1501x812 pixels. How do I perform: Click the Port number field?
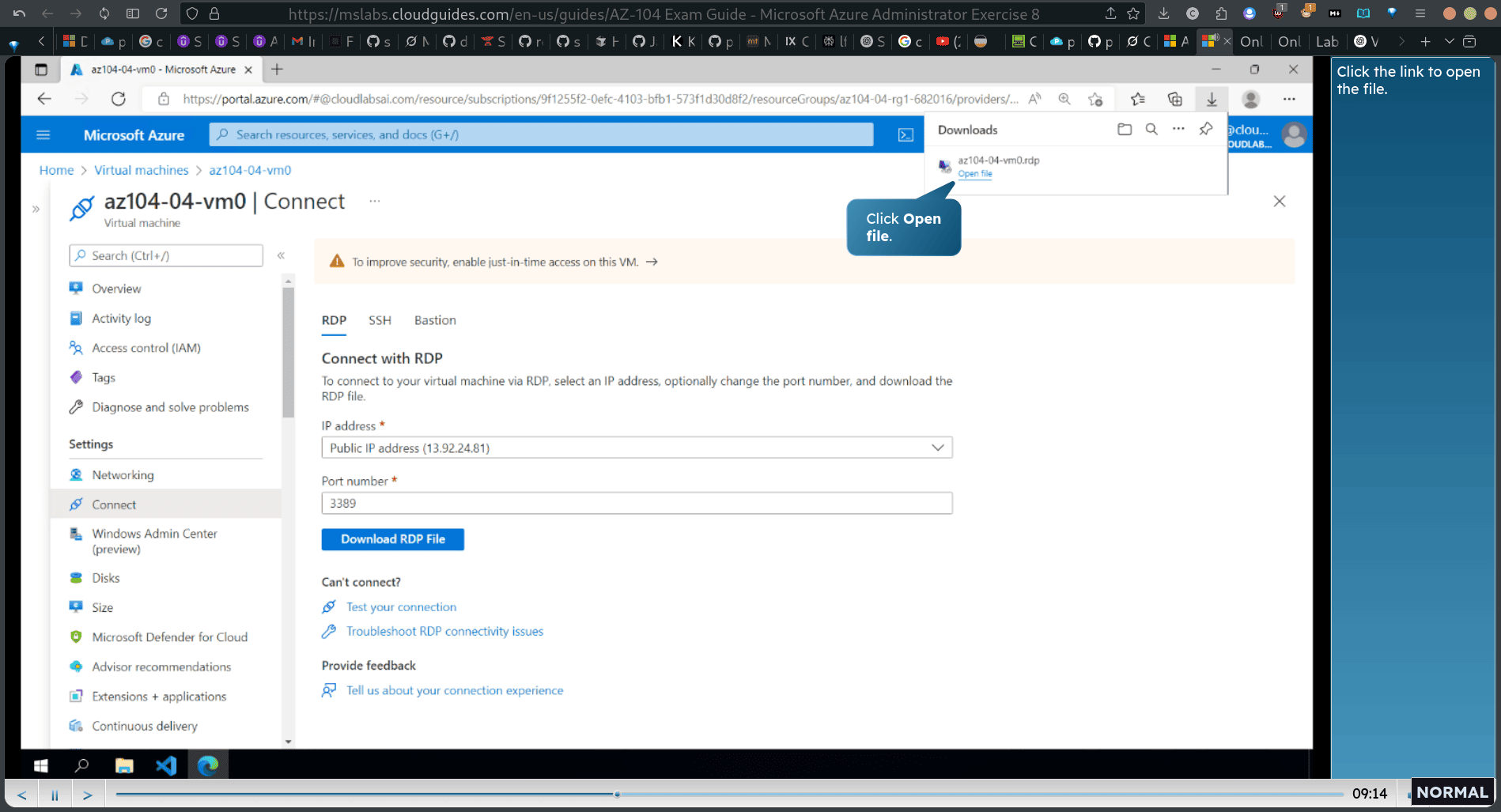click(637, 503)
